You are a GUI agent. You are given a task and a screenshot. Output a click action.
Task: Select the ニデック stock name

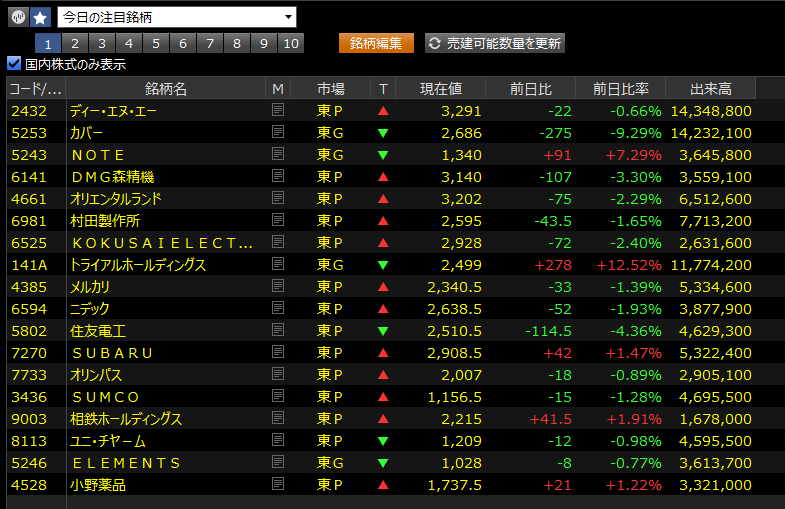90,309
